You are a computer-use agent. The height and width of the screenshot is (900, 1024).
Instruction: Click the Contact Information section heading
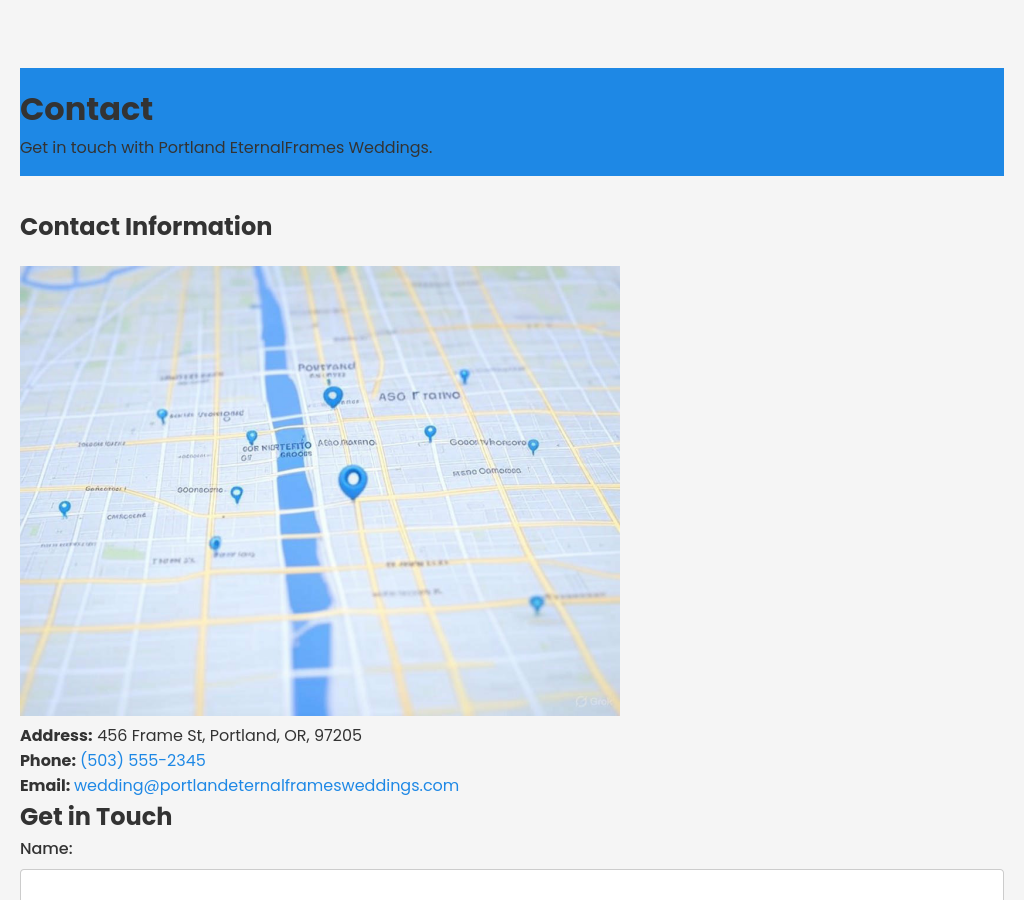pos(146,227)
